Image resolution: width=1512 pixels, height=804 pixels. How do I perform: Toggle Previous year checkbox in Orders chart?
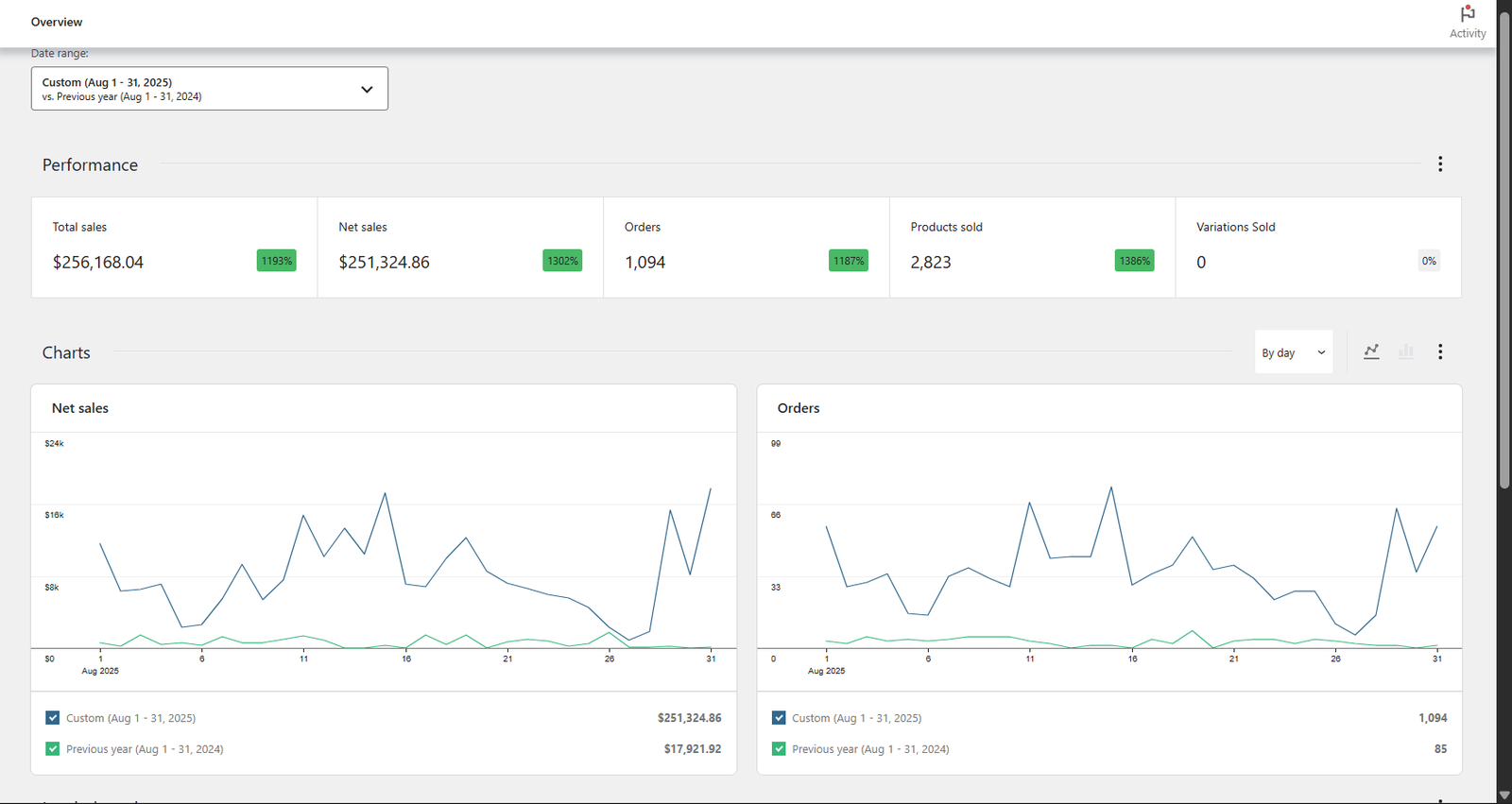click(x=779, y=749)
